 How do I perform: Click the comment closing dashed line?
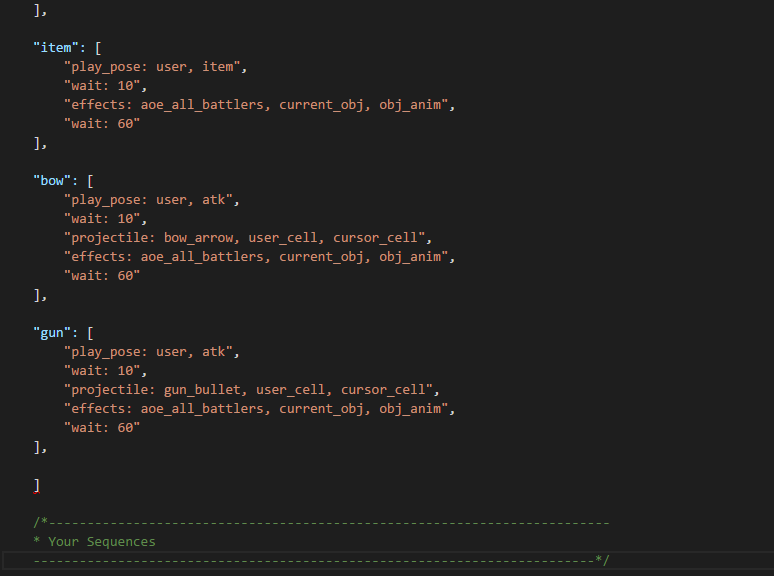pos(321,561)
